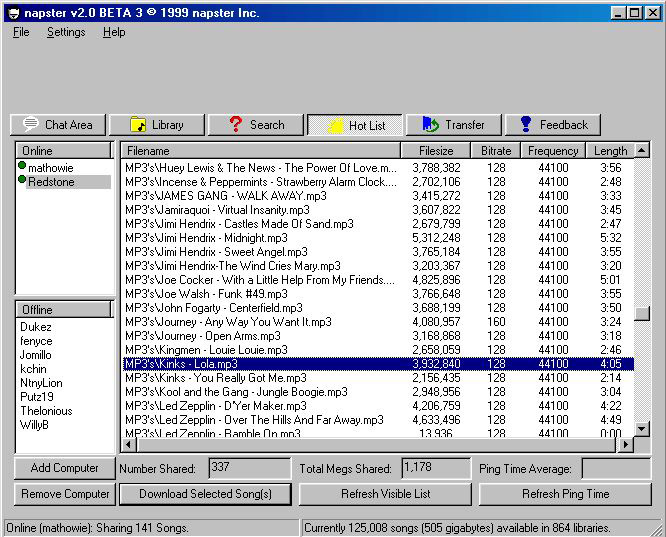Image resolution: width=666 pixels, height=537 pixels.
Task: Click the Add Computer button
Action: pyautogui.click(x=65, y=468)
